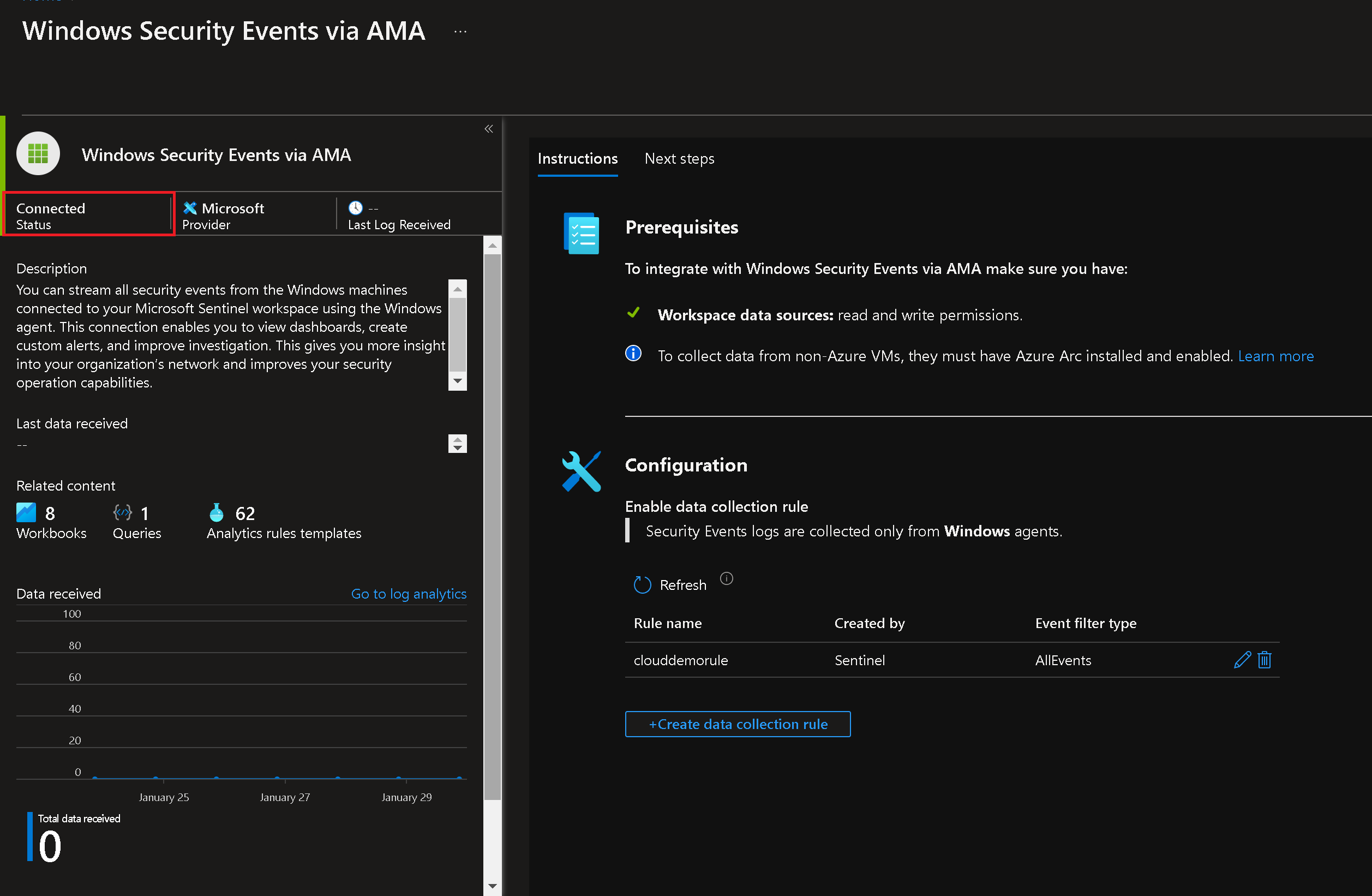The width and height of the screenshot is (1372, 896).
Task: Click the Refresh circular arrow icon
Action: 642,584
